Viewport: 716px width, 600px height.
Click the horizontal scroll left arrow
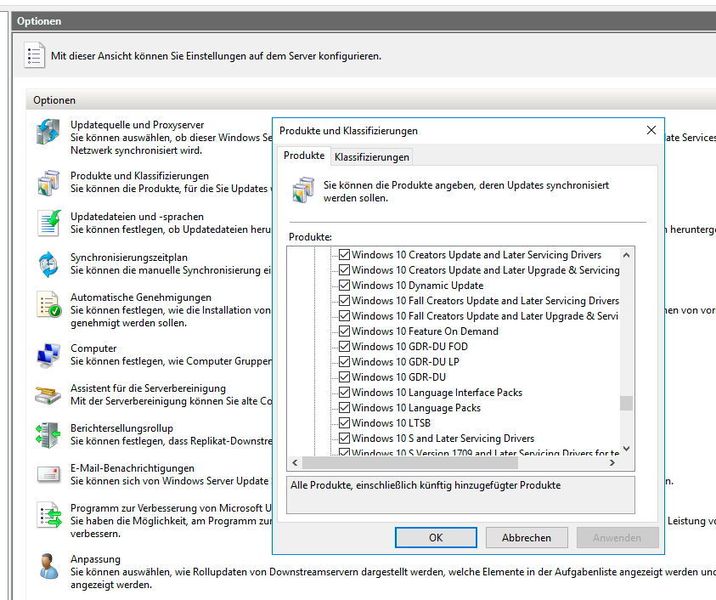coord(295,463)
